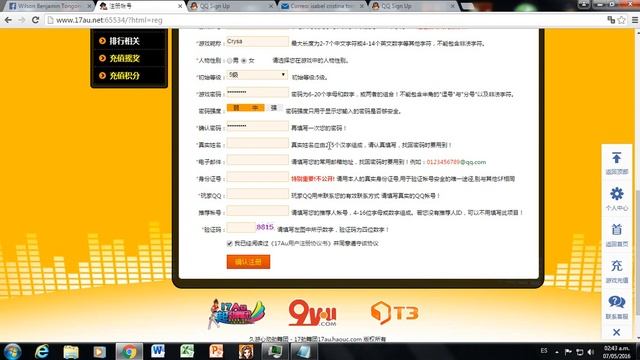Click the browser forward arrow

[22, 20]
